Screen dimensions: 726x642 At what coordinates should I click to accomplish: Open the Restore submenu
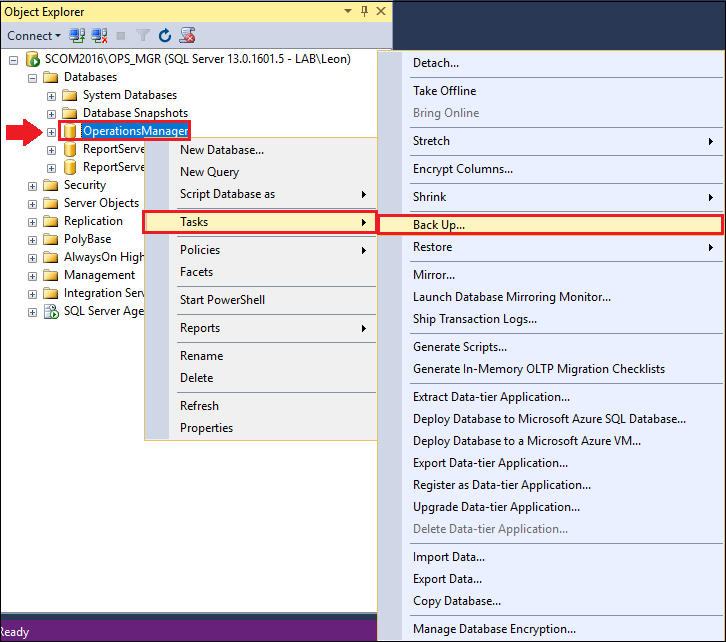coord(551,247)
